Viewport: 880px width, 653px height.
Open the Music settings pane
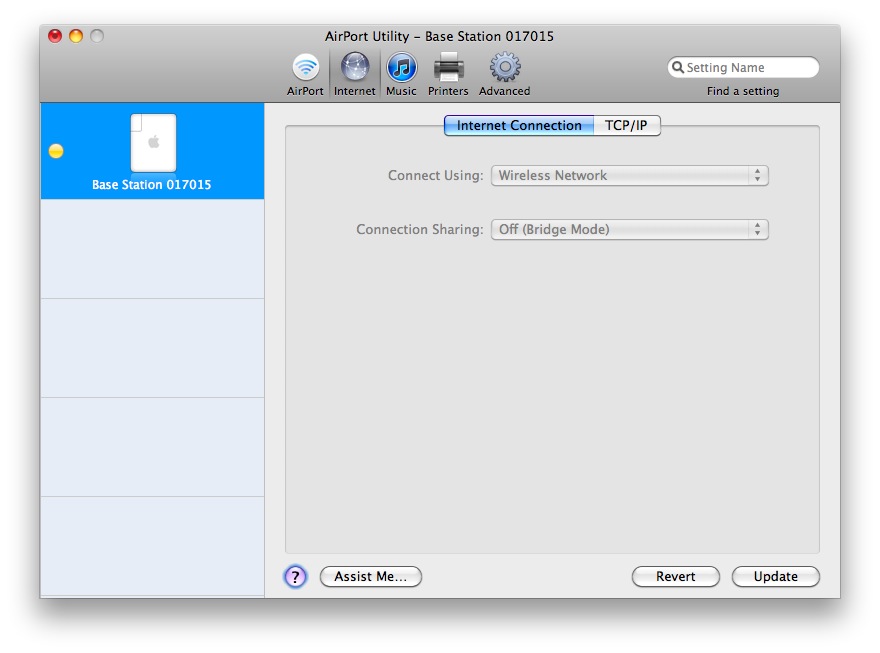tap(401, 75)
